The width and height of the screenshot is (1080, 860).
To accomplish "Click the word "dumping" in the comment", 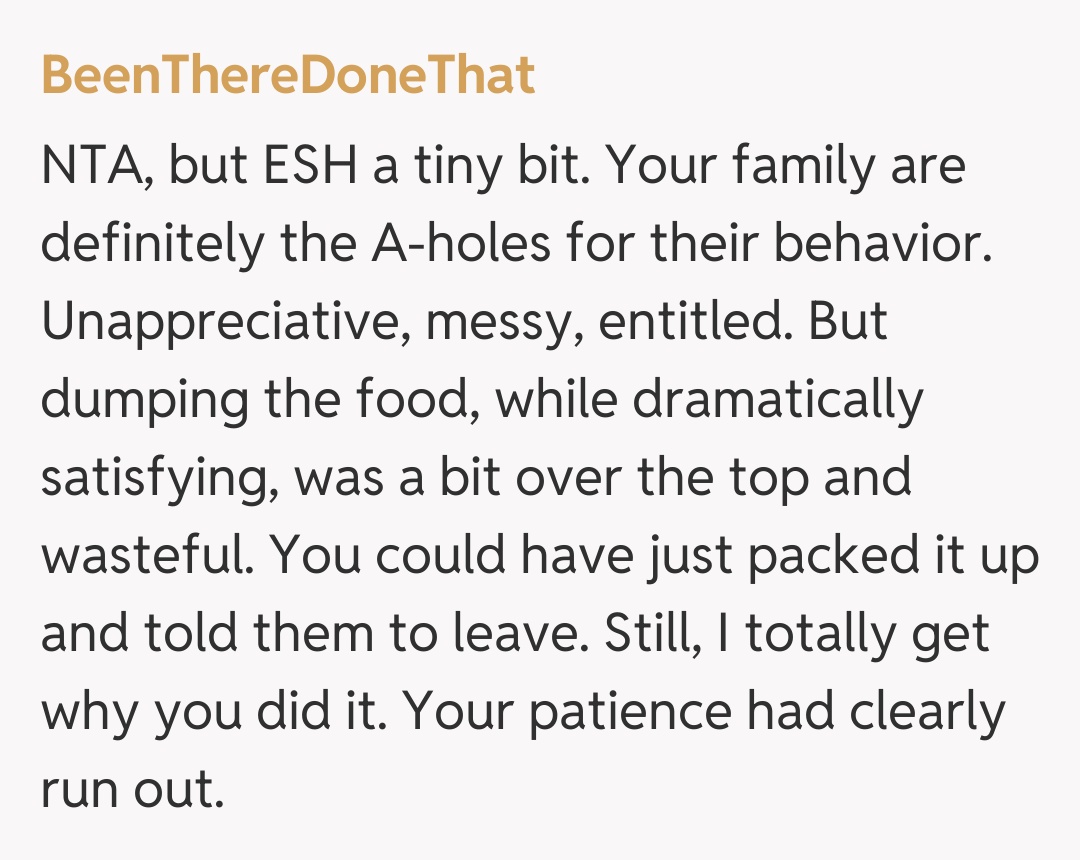I will 148,402.
